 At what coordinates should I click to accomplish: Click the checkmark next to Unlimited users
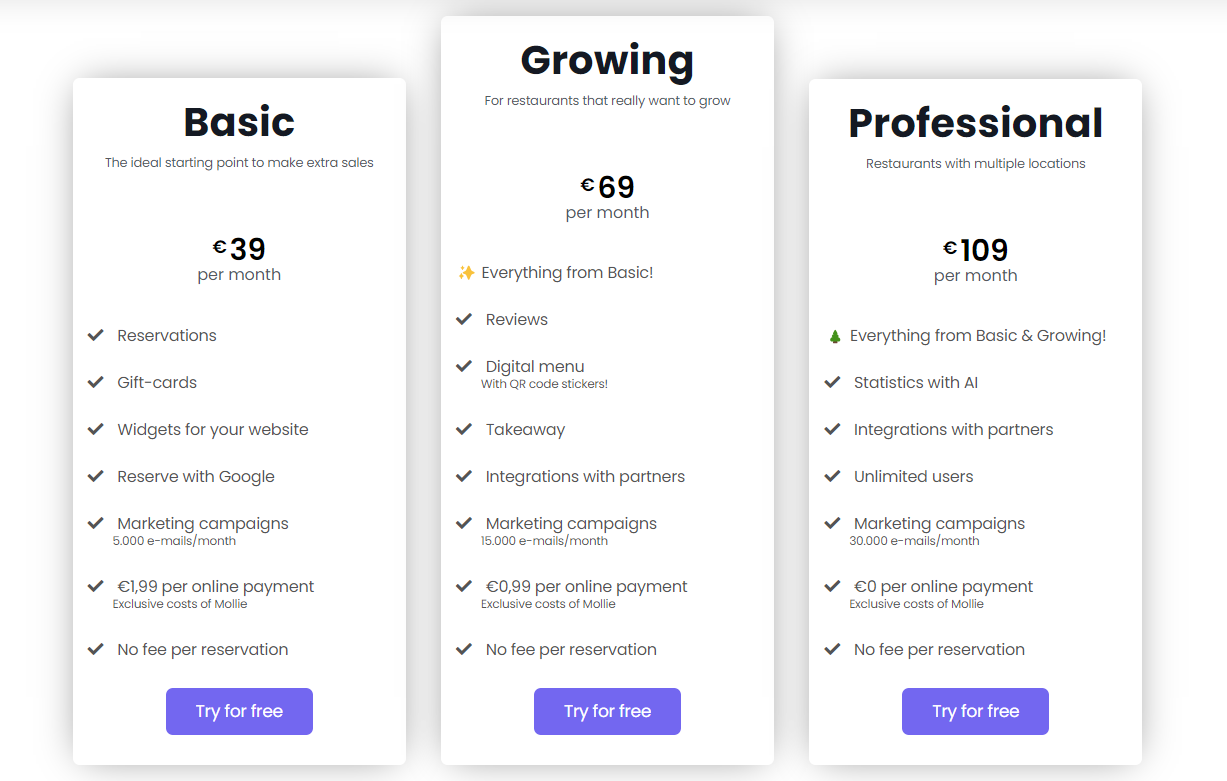[832, 476]
